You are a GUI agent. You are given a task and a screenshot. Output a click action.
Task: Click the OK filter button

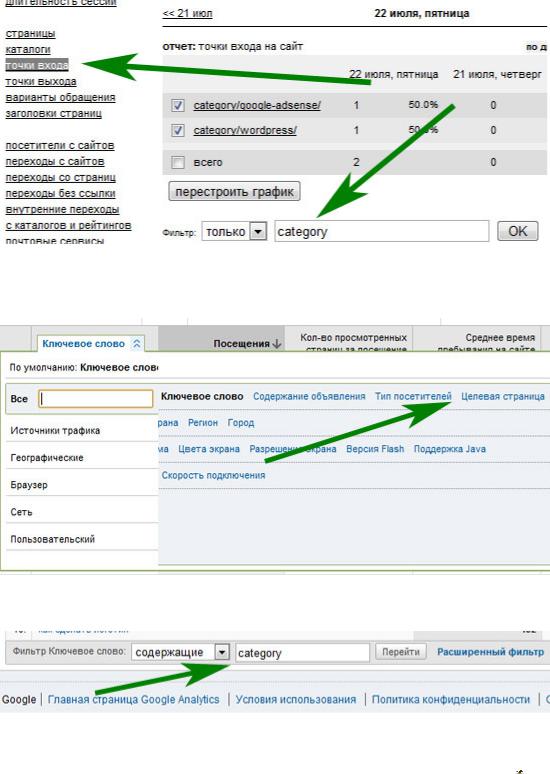(x=517, y=231)
